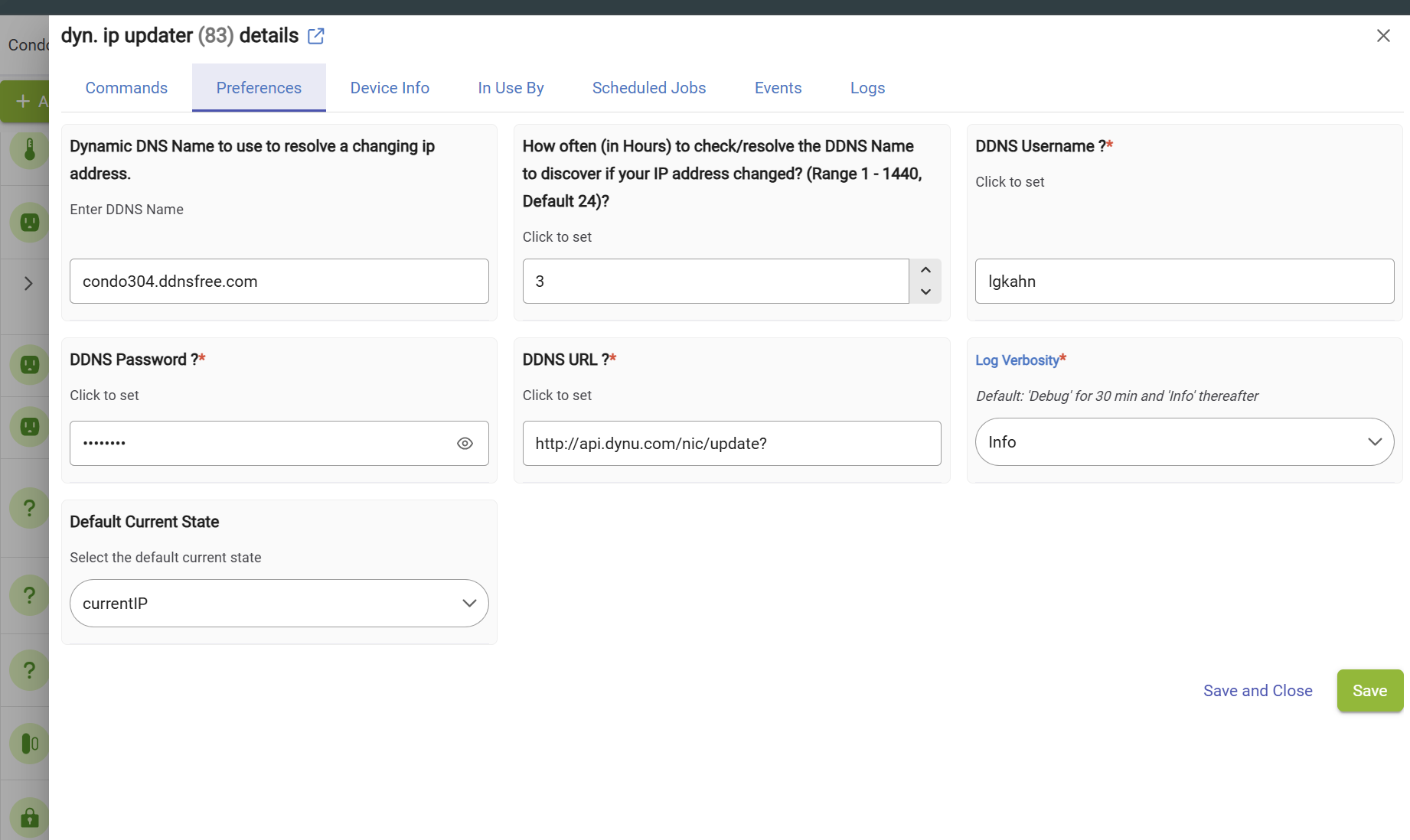1410x840 pixels.
Task: Click the DDNS Username input field
Action: [x=1183, y=282]
